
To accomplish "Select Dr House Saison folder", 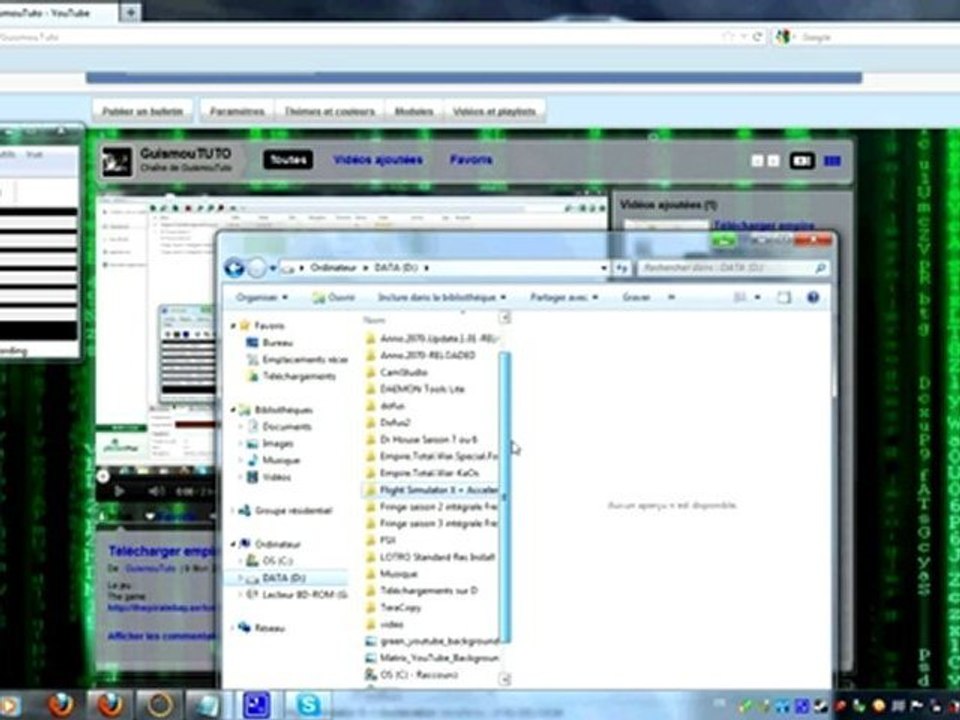I will (x=422, y=440).
